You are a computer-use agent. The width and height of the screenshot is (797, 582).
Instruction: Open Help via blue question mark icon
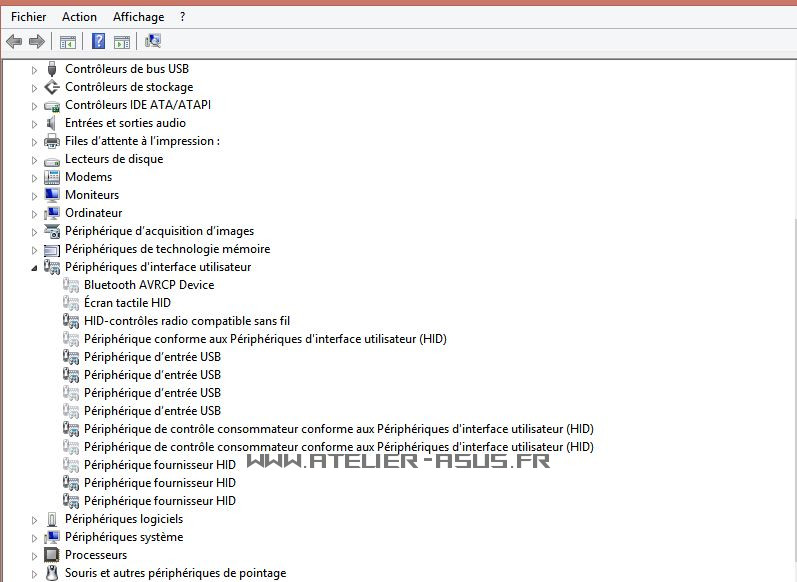tap(98, 41)
